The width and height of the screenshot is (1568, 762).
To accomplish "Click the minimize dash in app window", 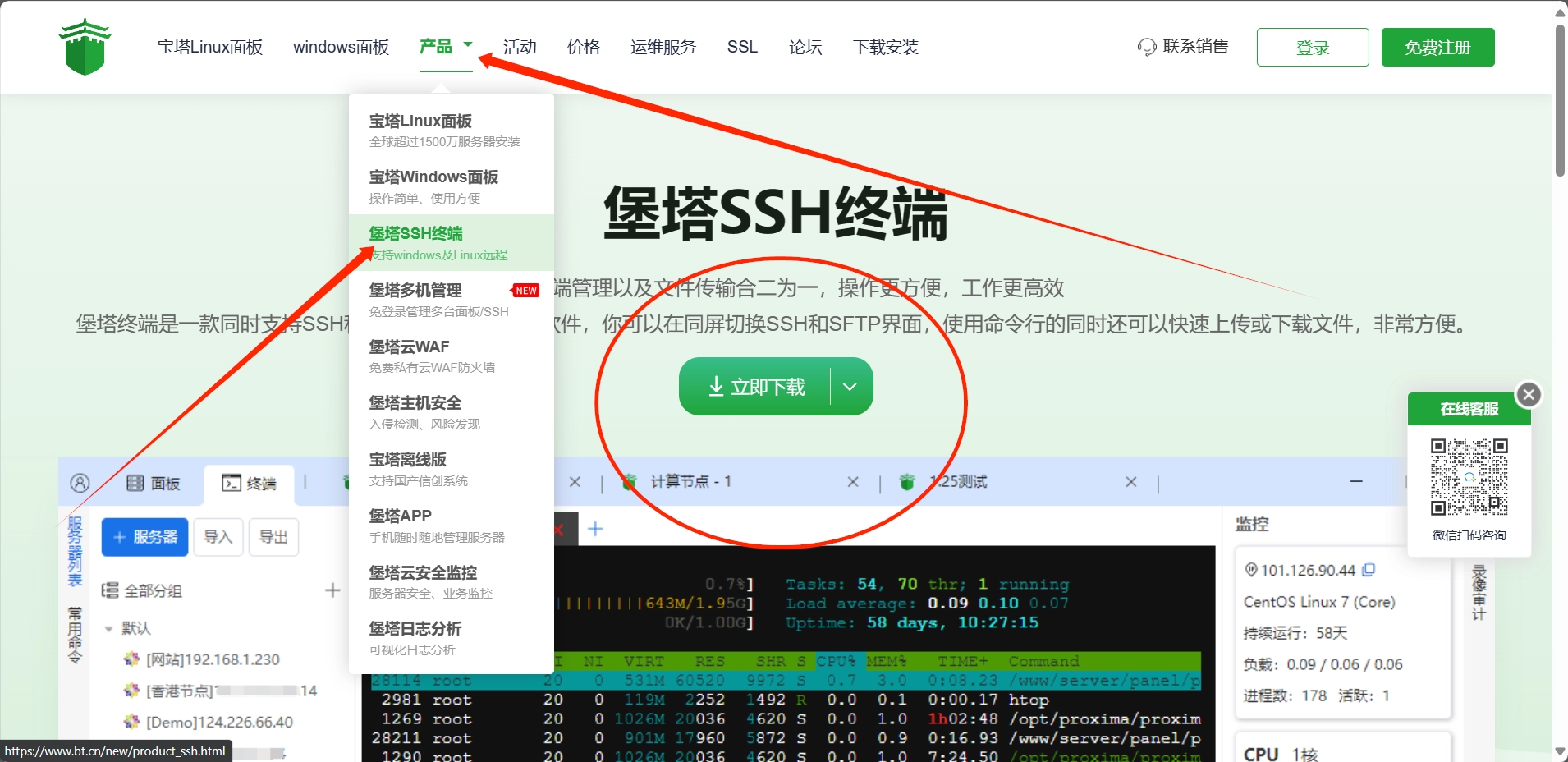I will coord(1356,481).
